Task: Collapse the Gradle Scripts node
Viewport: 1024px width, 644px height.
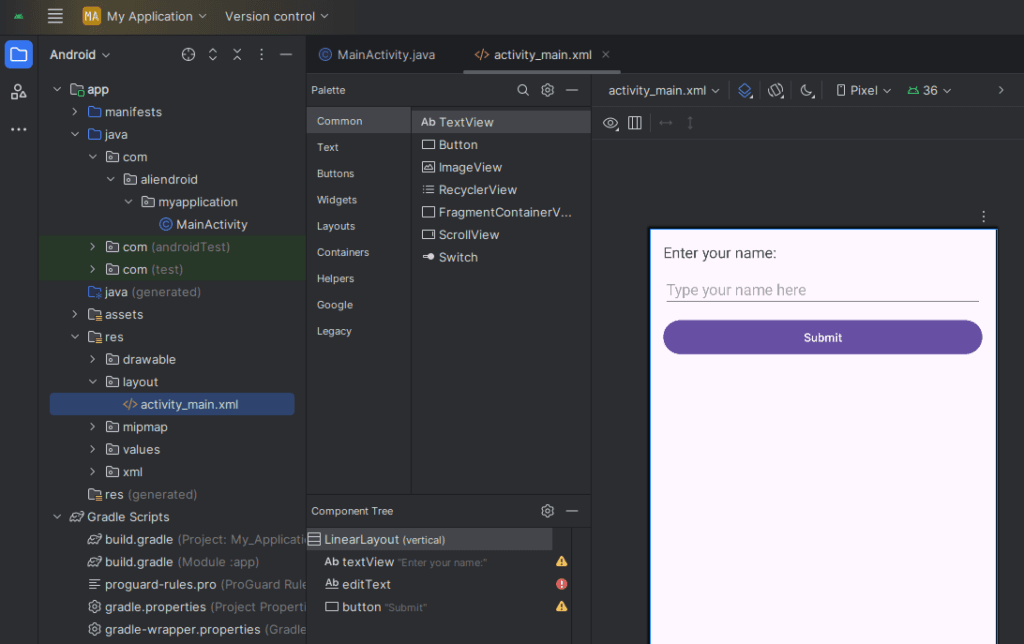Action: click(57, 517)
